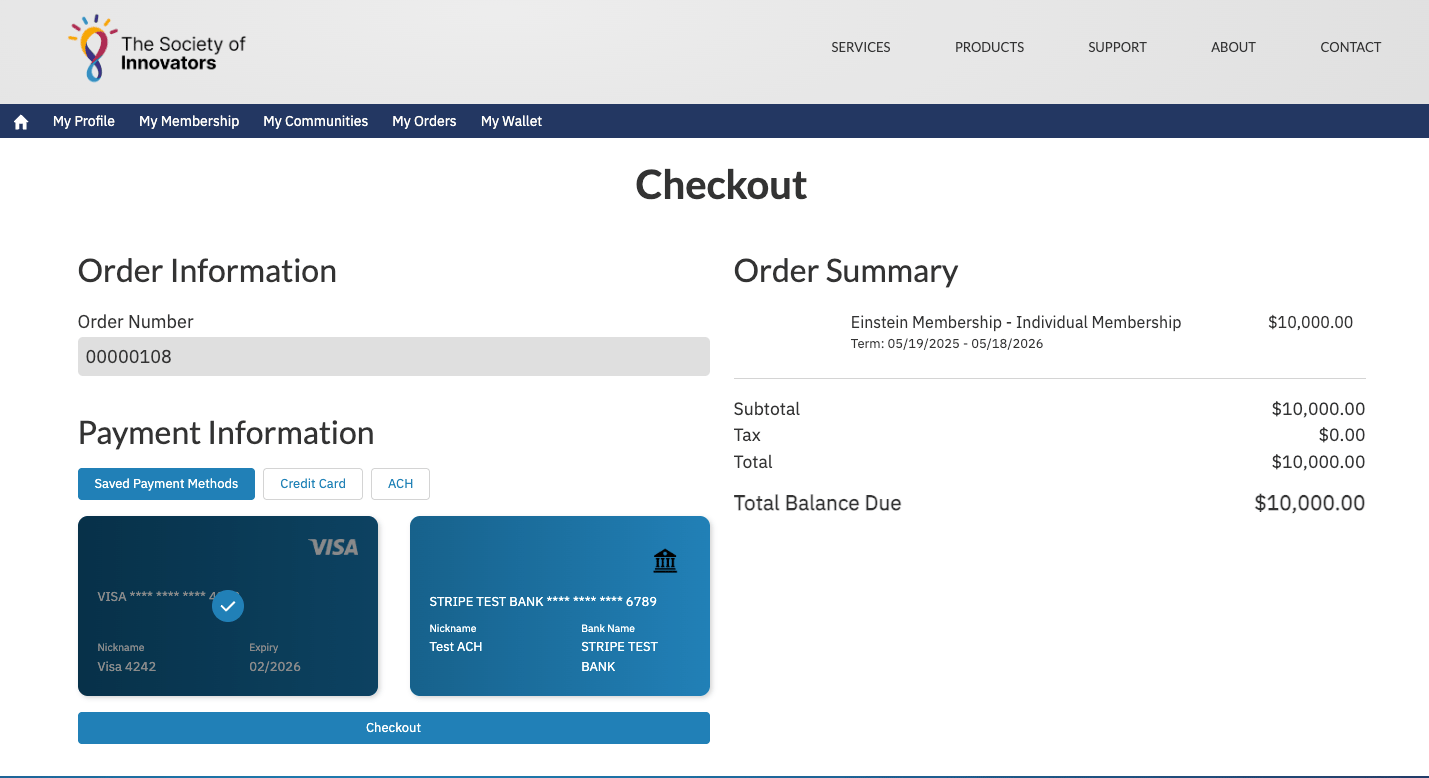Click the Subtotal label
1429x778 pixels.
[x=767, y=409]
